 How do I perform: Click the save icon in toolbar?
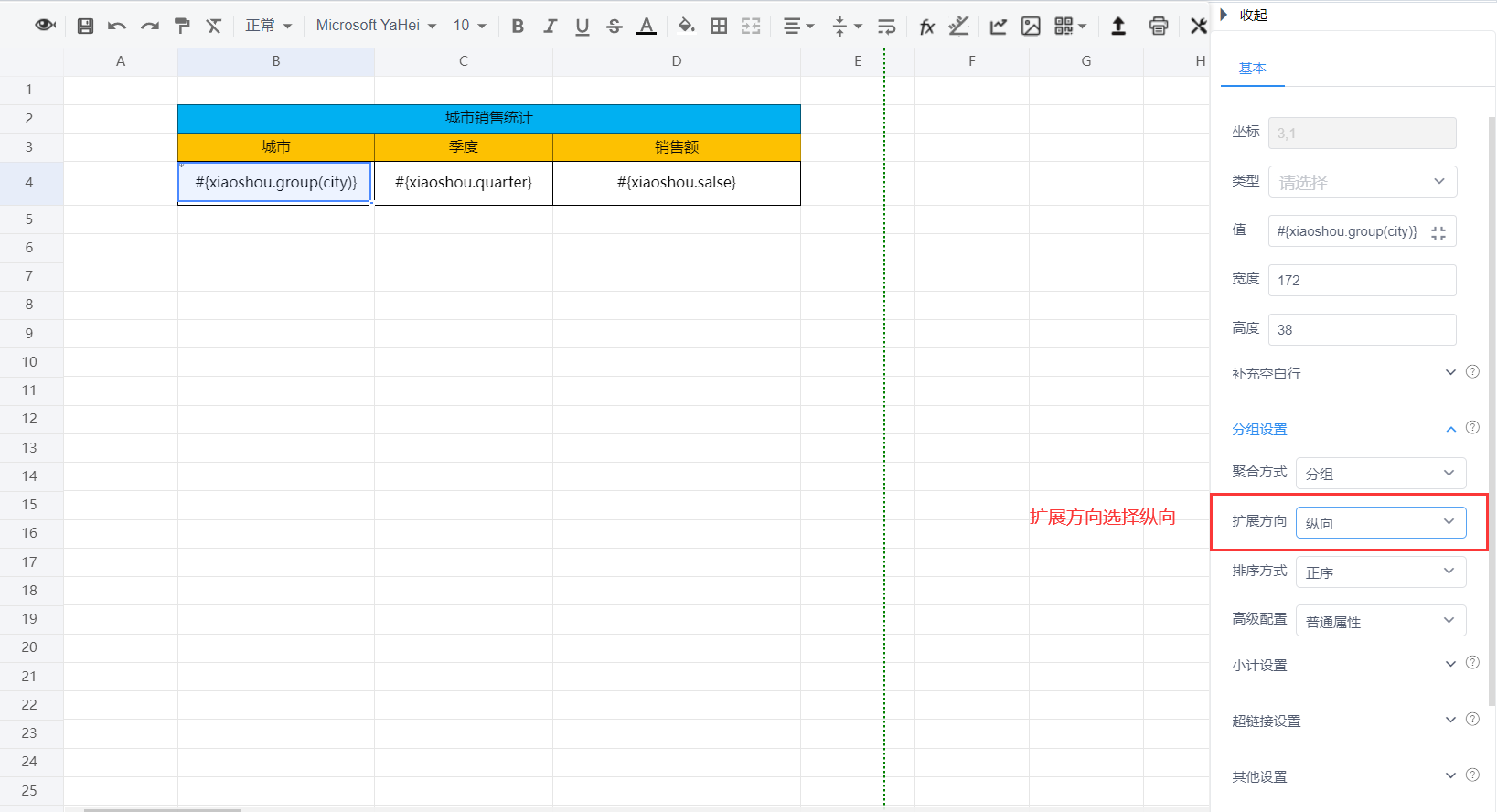pyautogui.click(x=85, y=26)
